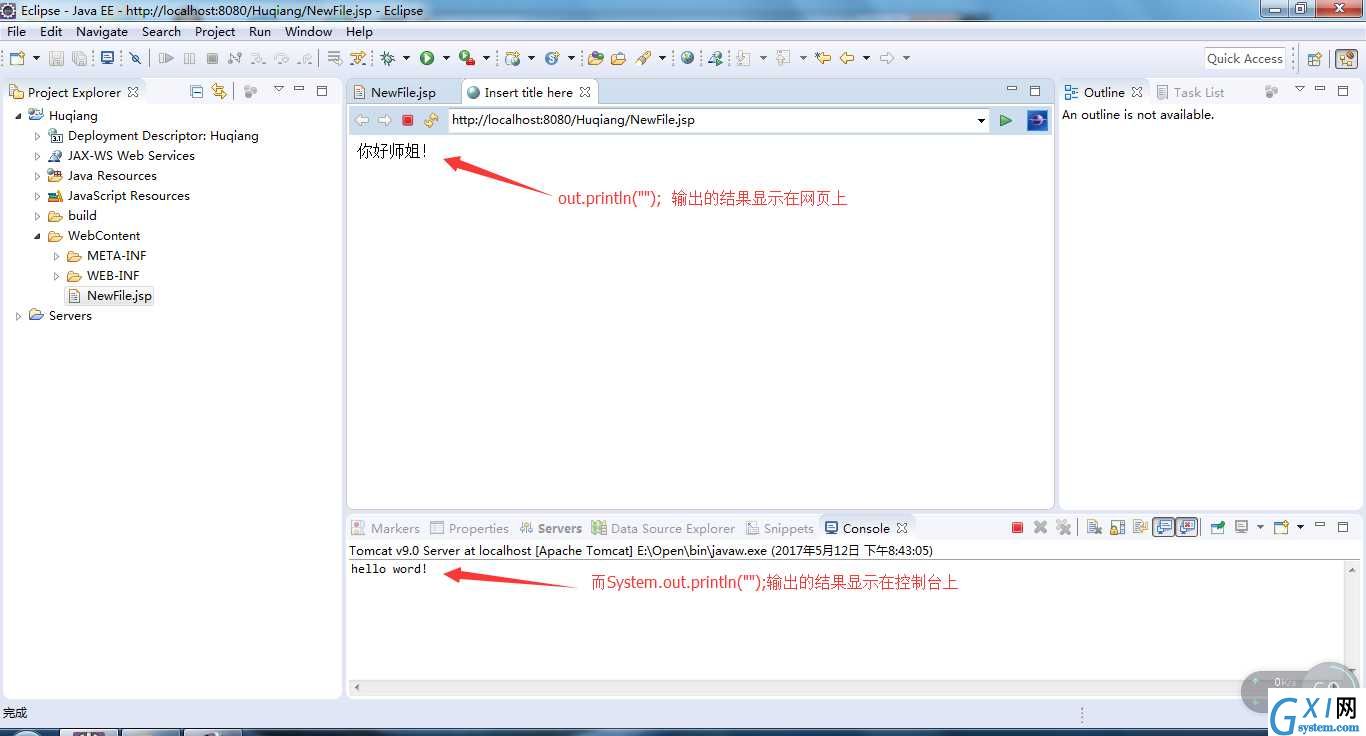Open Project Explorer View Menu triangle

point(279,90)
